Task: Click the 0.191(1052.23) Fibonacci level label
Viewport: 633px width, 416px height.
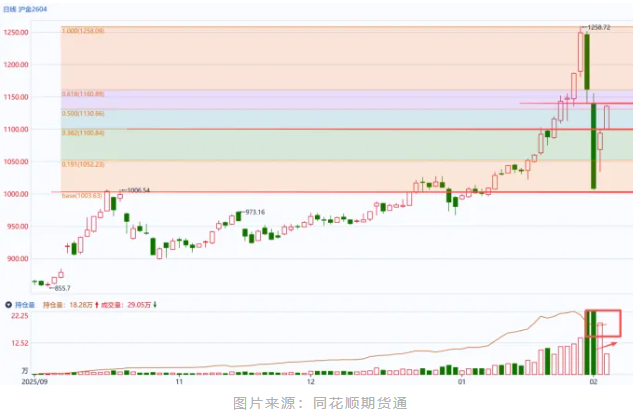Action: click(x=83, y=165)
